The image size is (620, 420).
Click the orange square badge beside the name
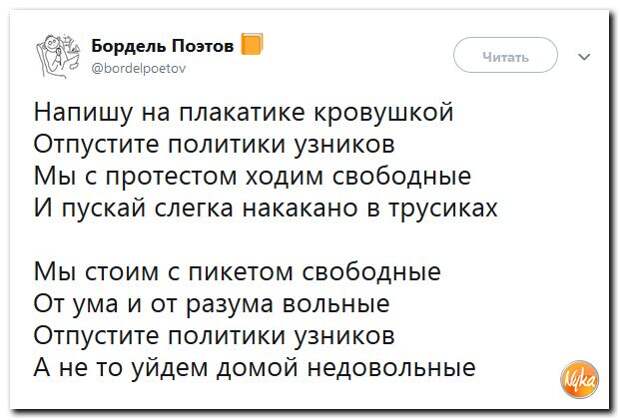click(x=251, y=44)
